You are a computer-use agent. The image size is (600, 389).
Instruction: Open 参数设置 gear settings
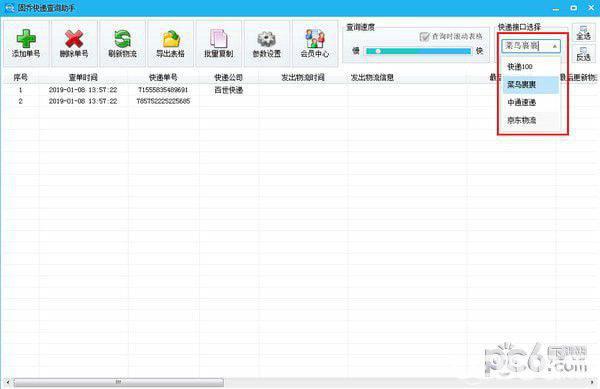pos(267,44)
